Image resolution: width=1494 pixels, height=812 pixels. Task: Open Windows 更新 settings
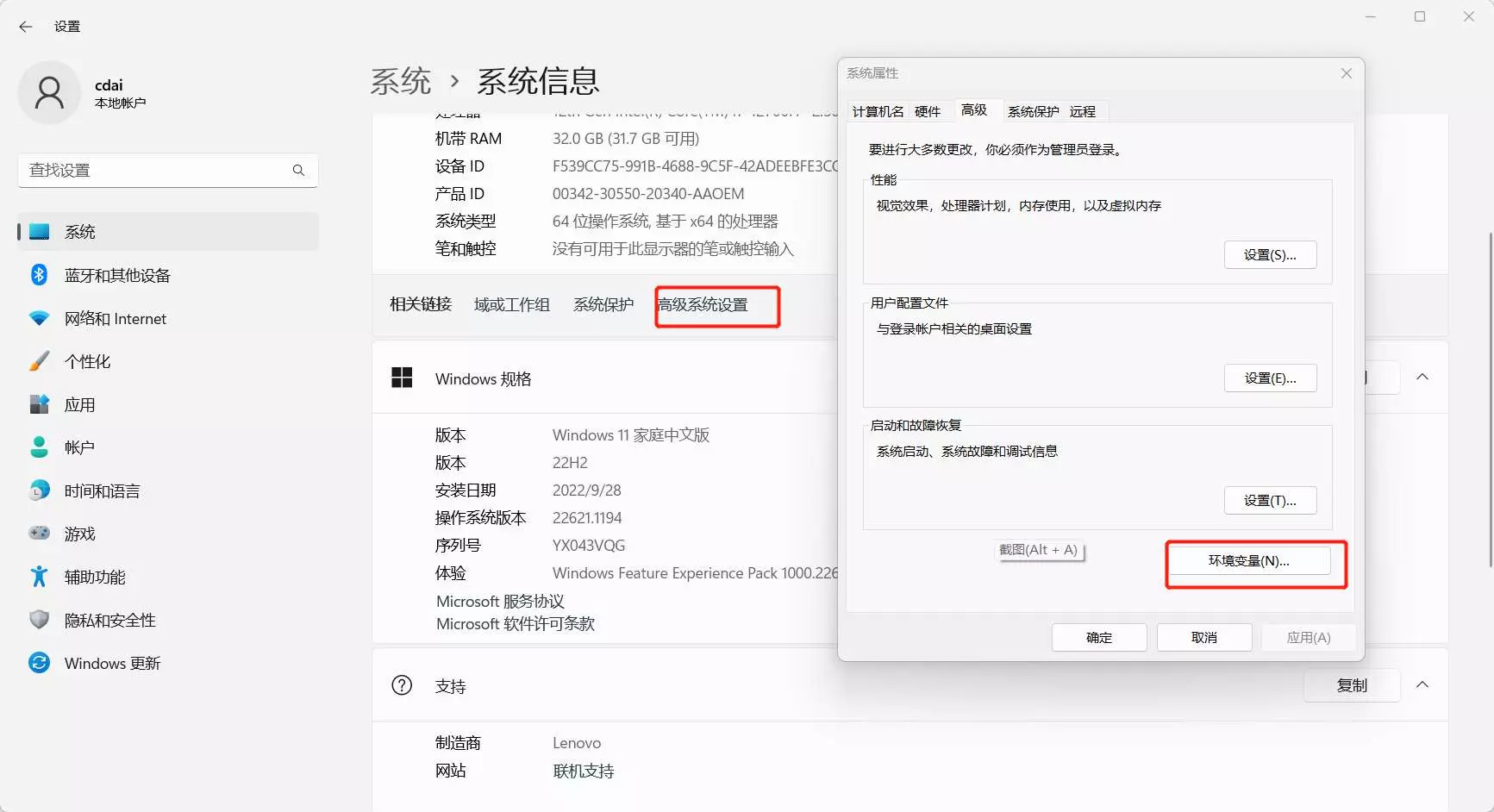tap(168, 663)
